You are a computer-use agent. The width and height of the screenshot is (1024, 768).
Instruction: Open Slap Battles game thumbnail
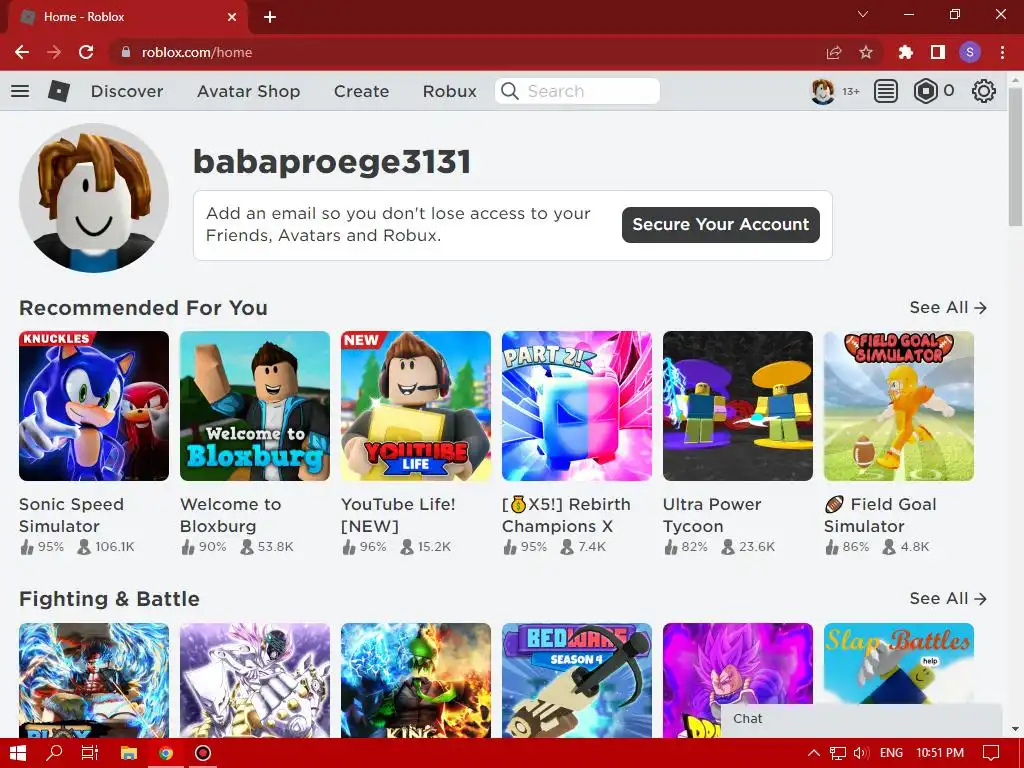click(x=899, y=663)
